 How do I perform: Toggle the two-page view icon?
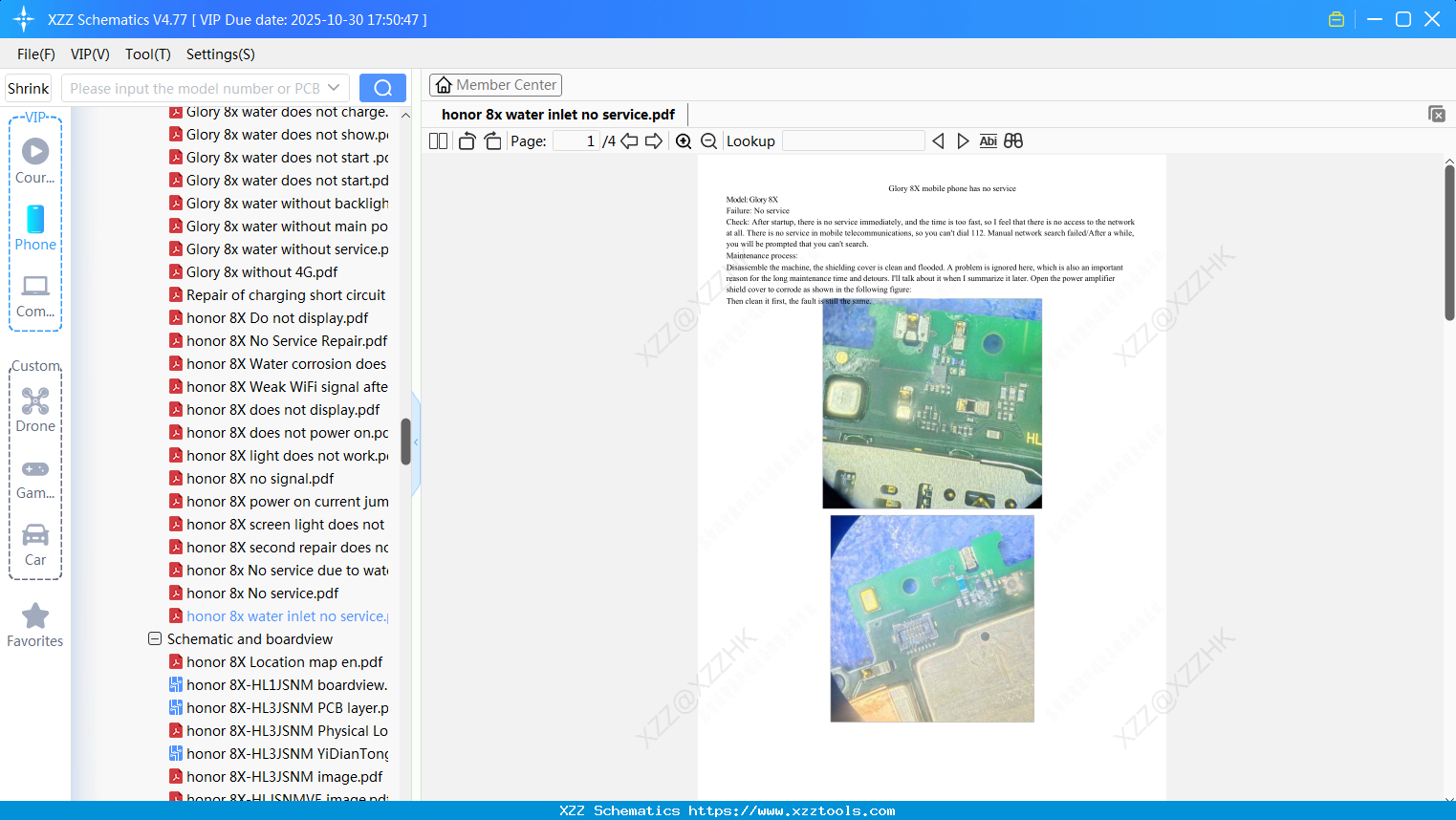point(439,141)
